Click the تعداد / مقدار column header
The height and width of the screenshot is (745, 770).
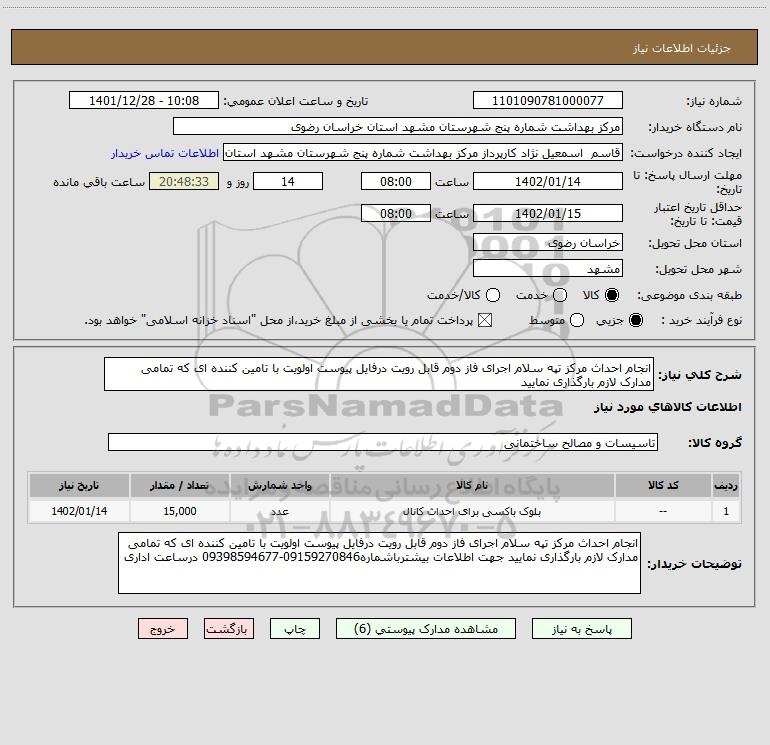point(179,485)
